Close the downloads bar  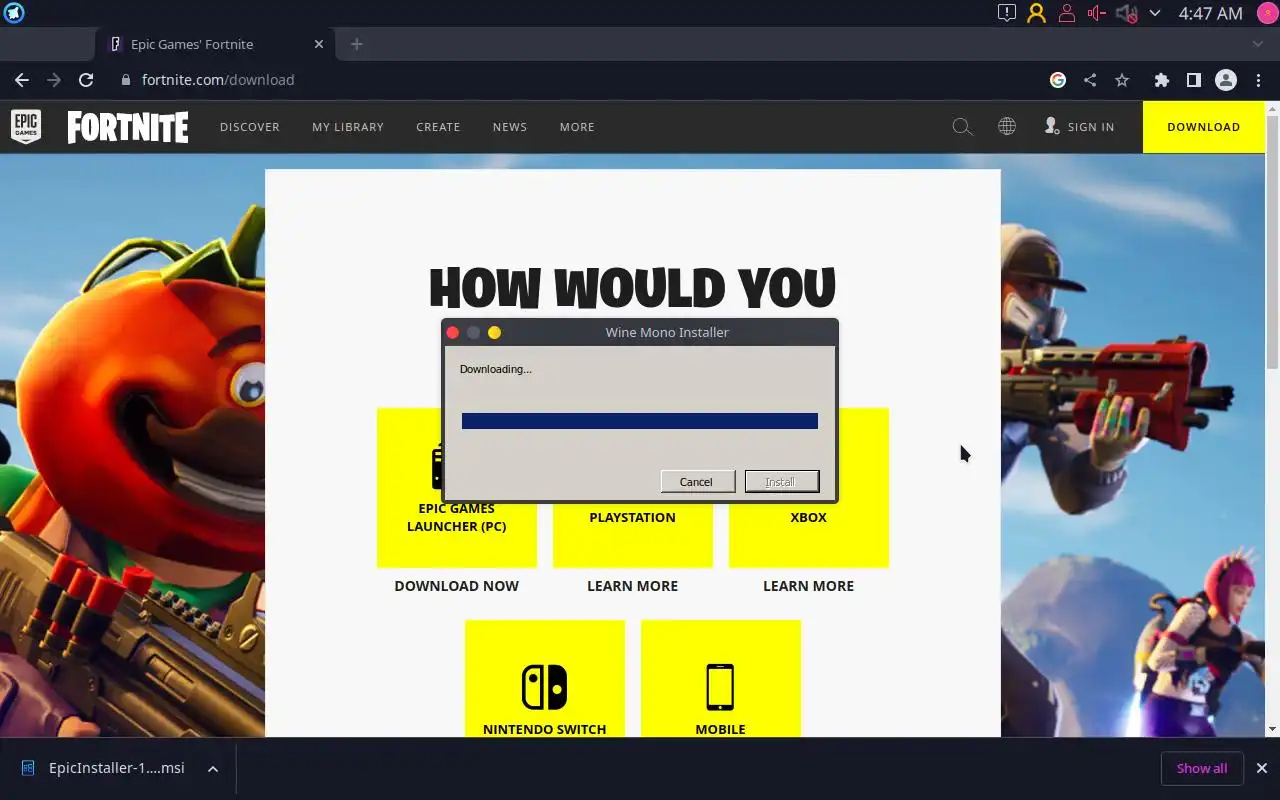1261,768
